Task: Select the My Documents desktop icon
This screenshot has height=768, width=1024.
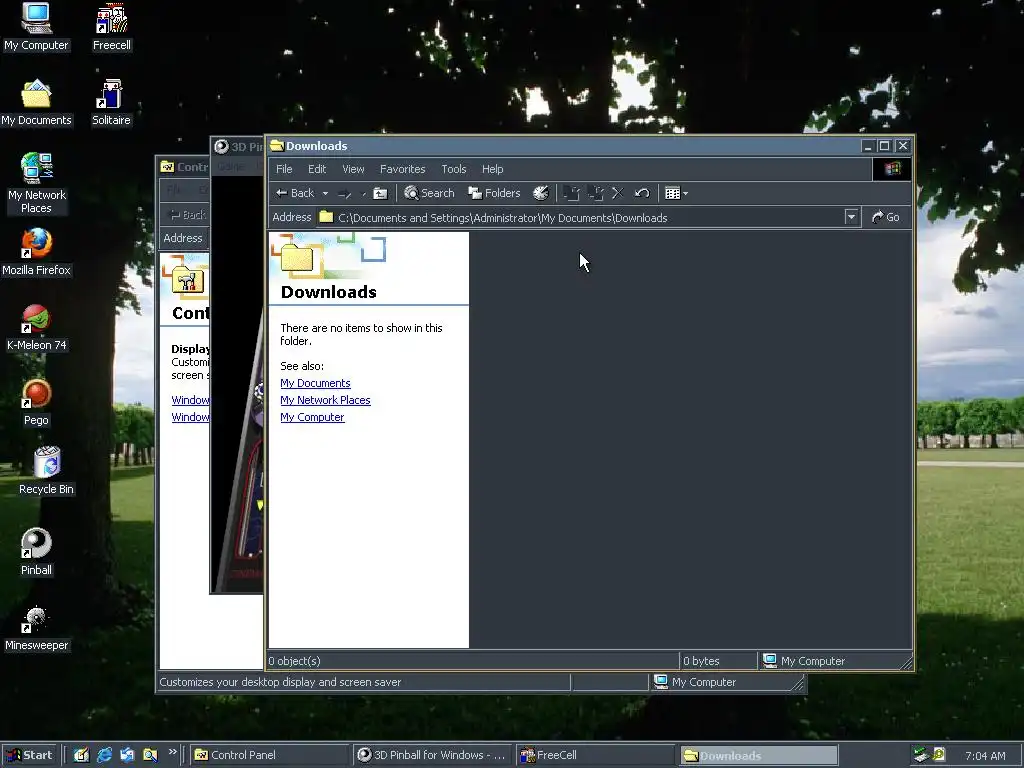Action: (36, 102)
